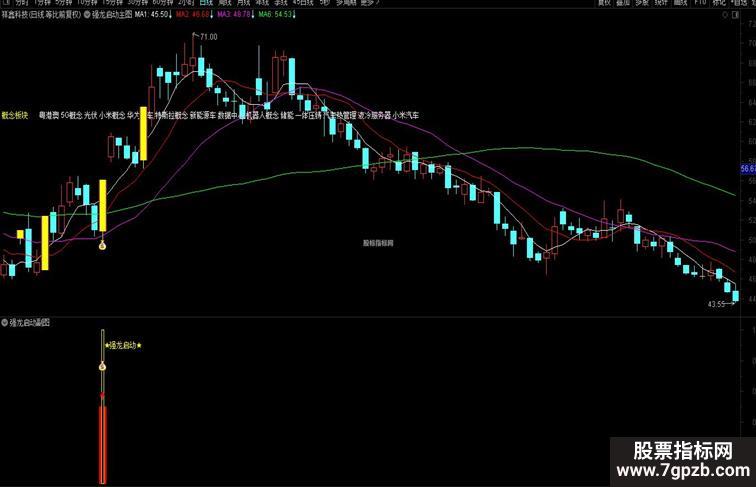This screenshot has height=487, width=756.
Task: Select the 概念板块 yellow label
Action: tap(15, 115)
